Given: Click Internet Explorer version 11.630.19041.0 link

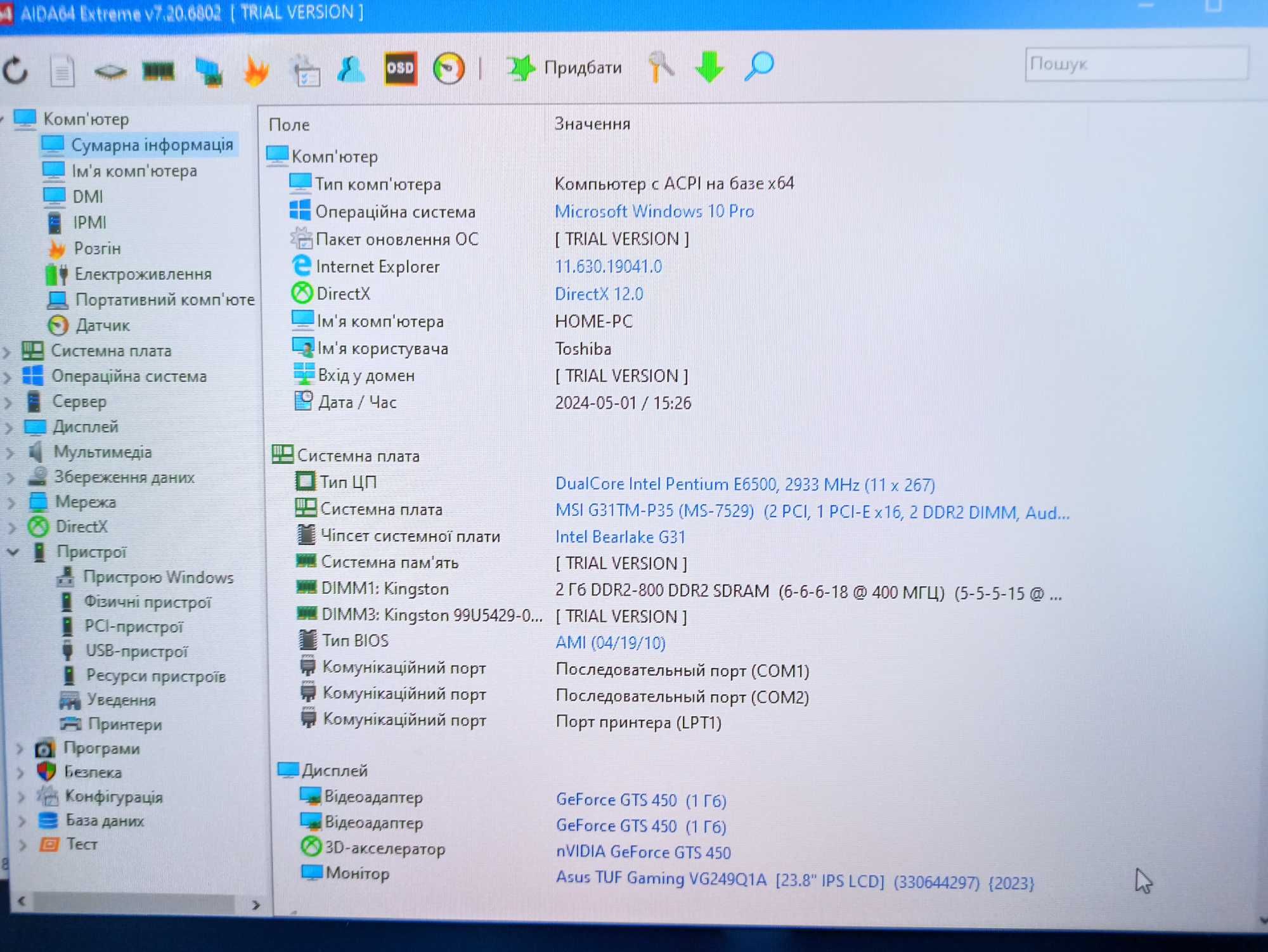Looking at the screenshot, I should (608, 266).
